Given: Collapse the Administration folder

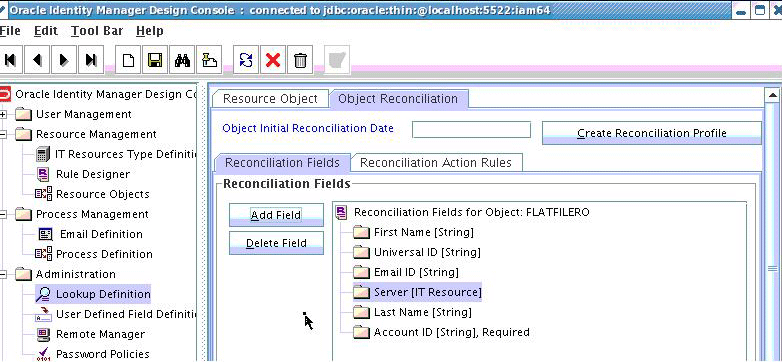Looking at the screenshot, I should pyautogui.click(x=3, y=274).
